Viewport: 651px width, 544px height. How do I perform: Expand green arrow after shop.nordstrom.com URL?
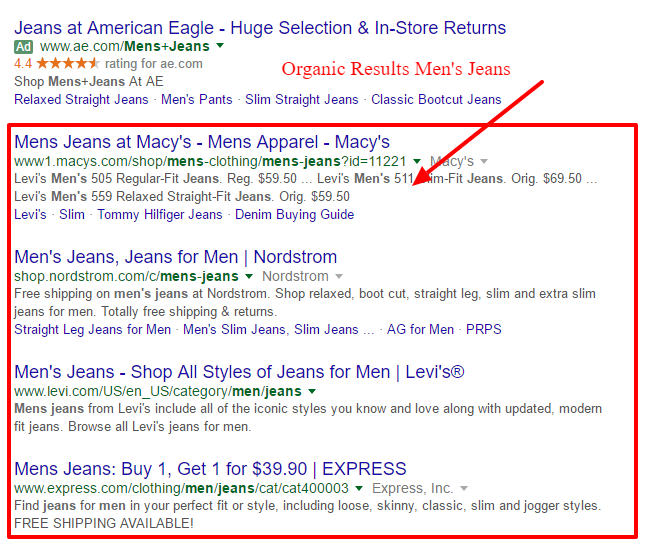249,276
